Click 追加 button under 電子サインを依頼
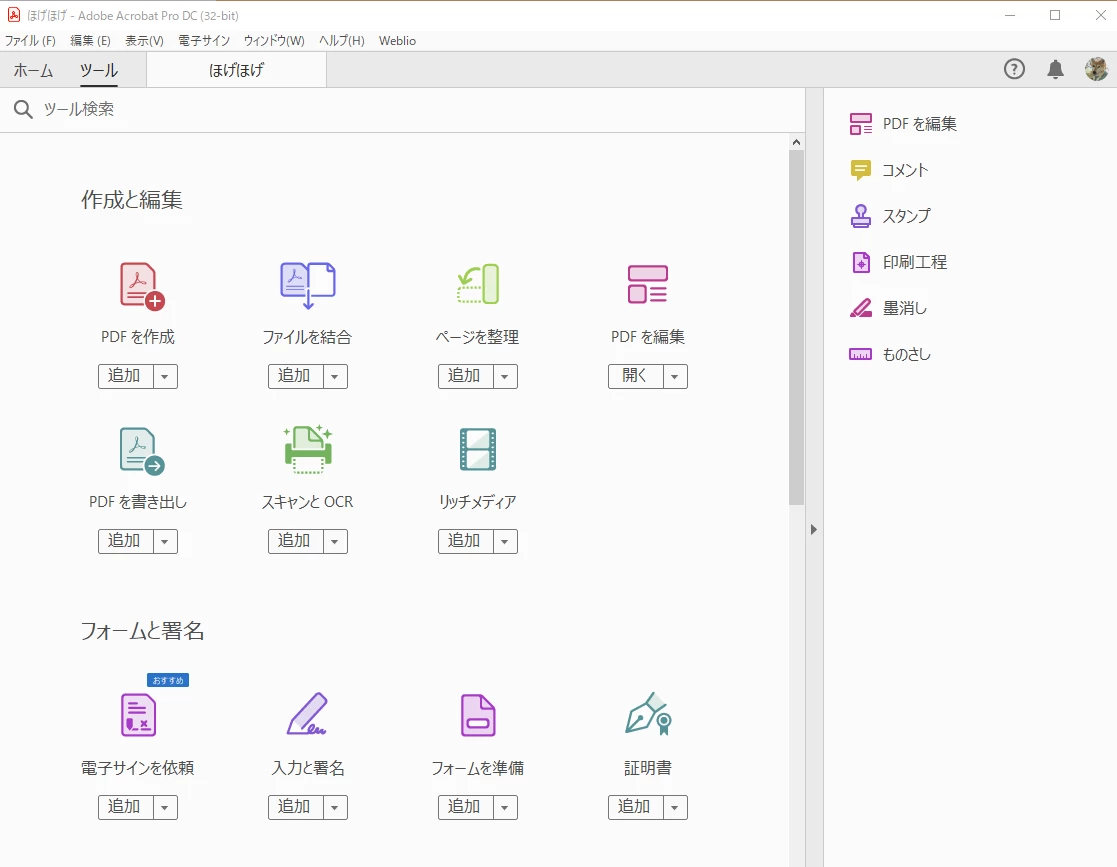 tap(125, 807)
